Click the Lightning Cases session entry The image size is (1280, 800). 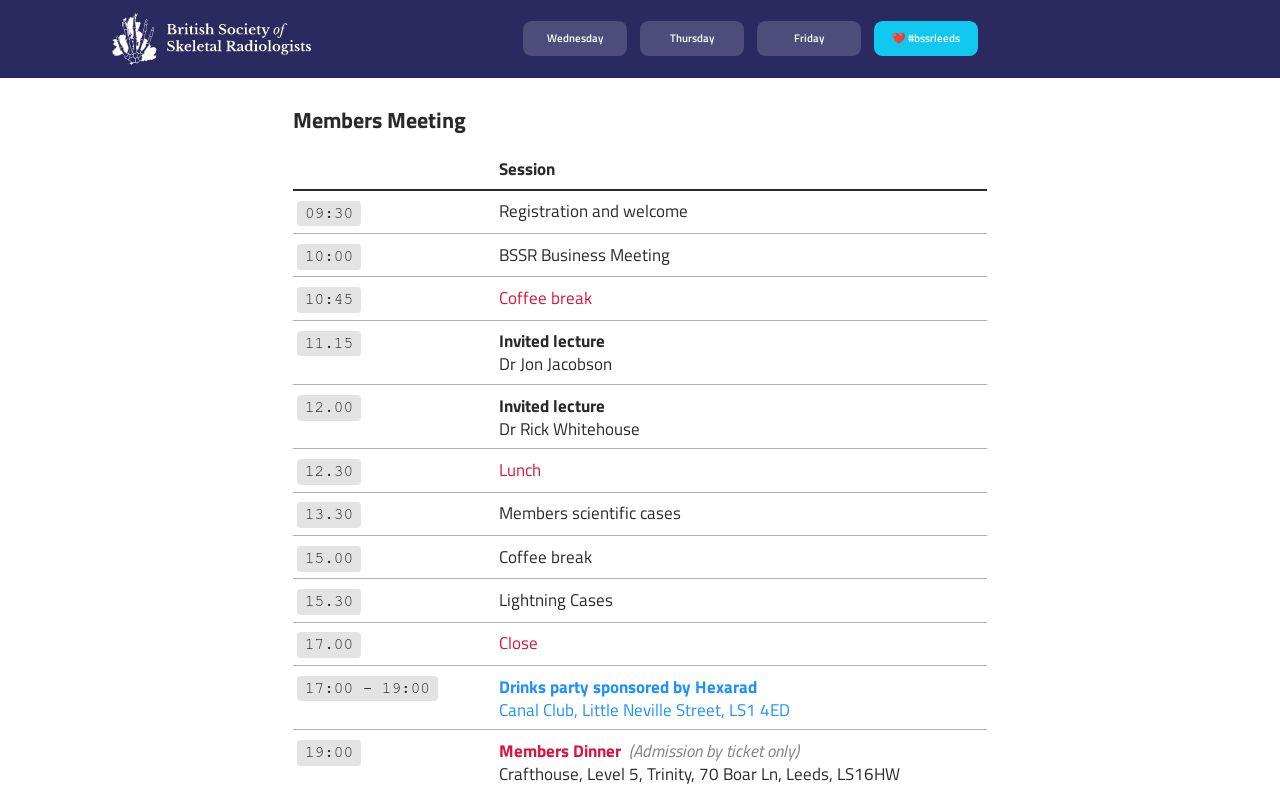click(x=555, y=600)
